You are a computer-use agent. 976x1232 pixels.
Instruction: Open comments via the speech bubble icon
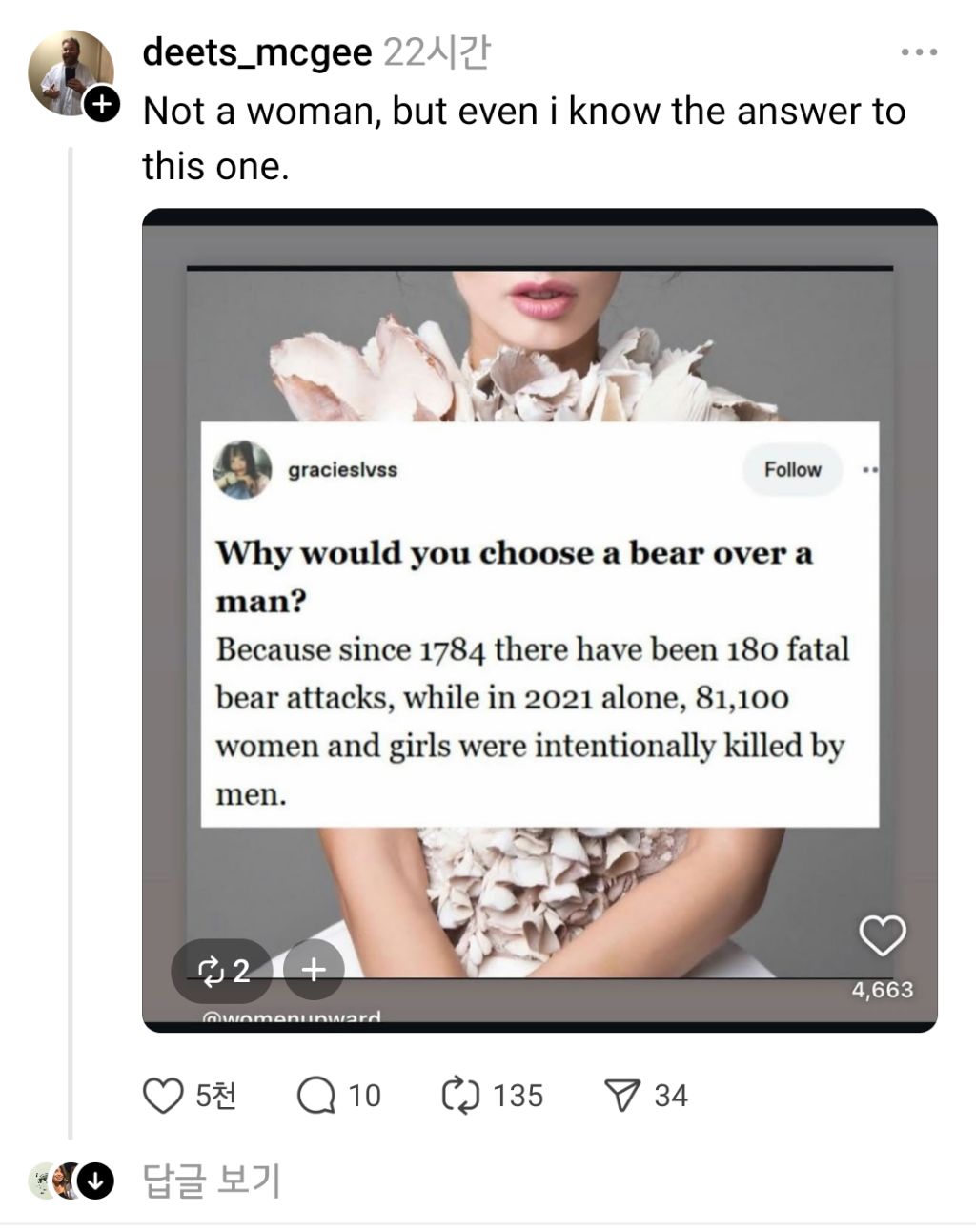[315, 1096]
